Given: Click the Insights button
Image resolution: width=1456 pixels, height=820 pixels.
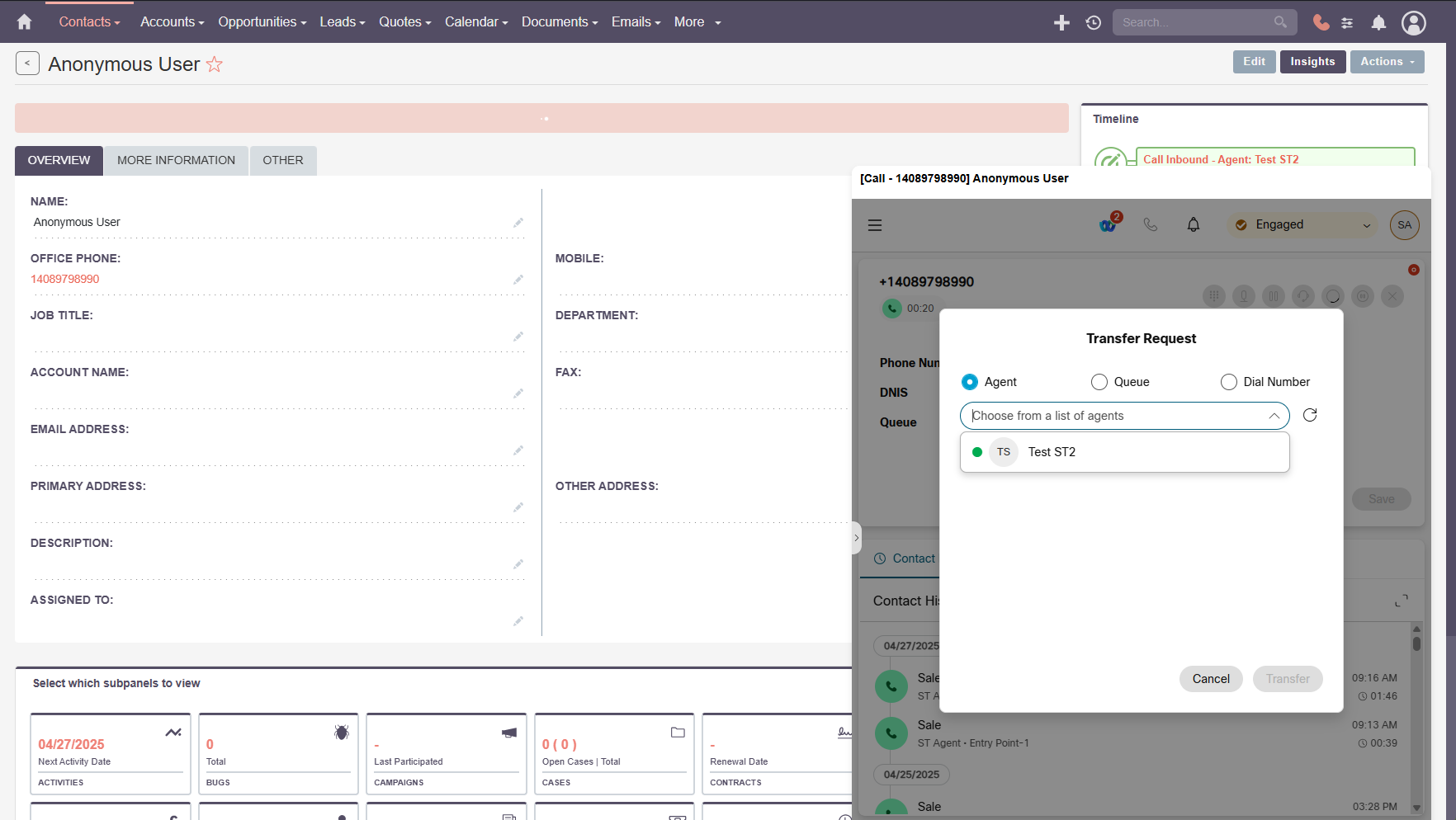Looking at the screenshot, I should [x=1312, y=61].
